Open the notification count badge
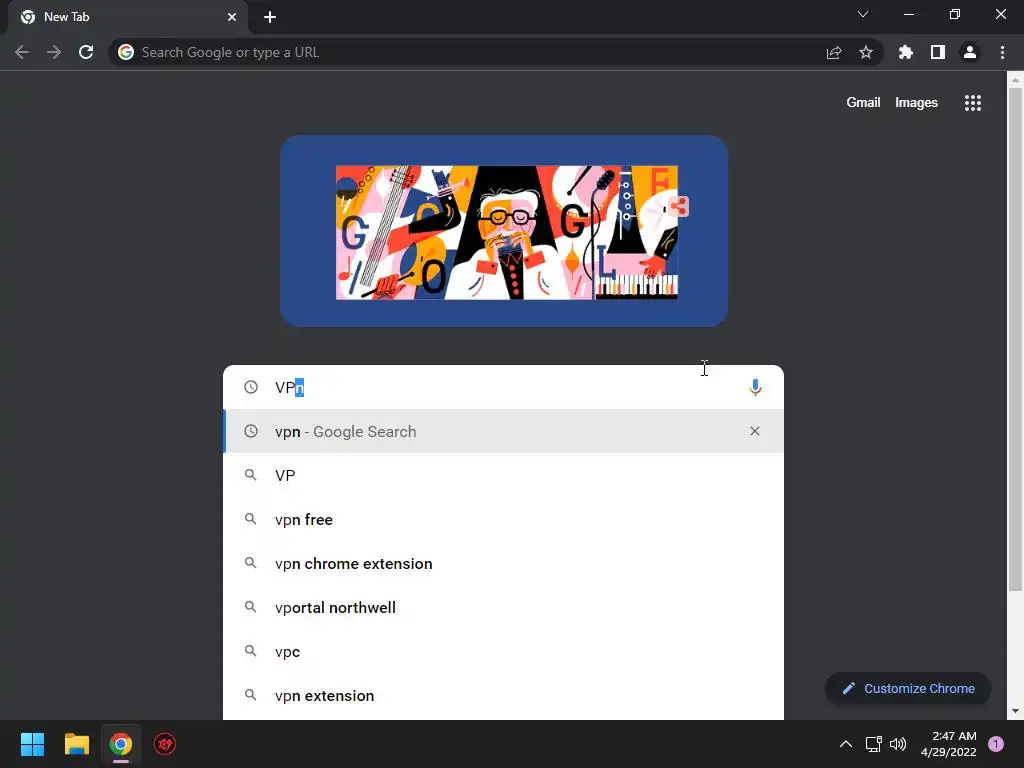 point(996,744)
